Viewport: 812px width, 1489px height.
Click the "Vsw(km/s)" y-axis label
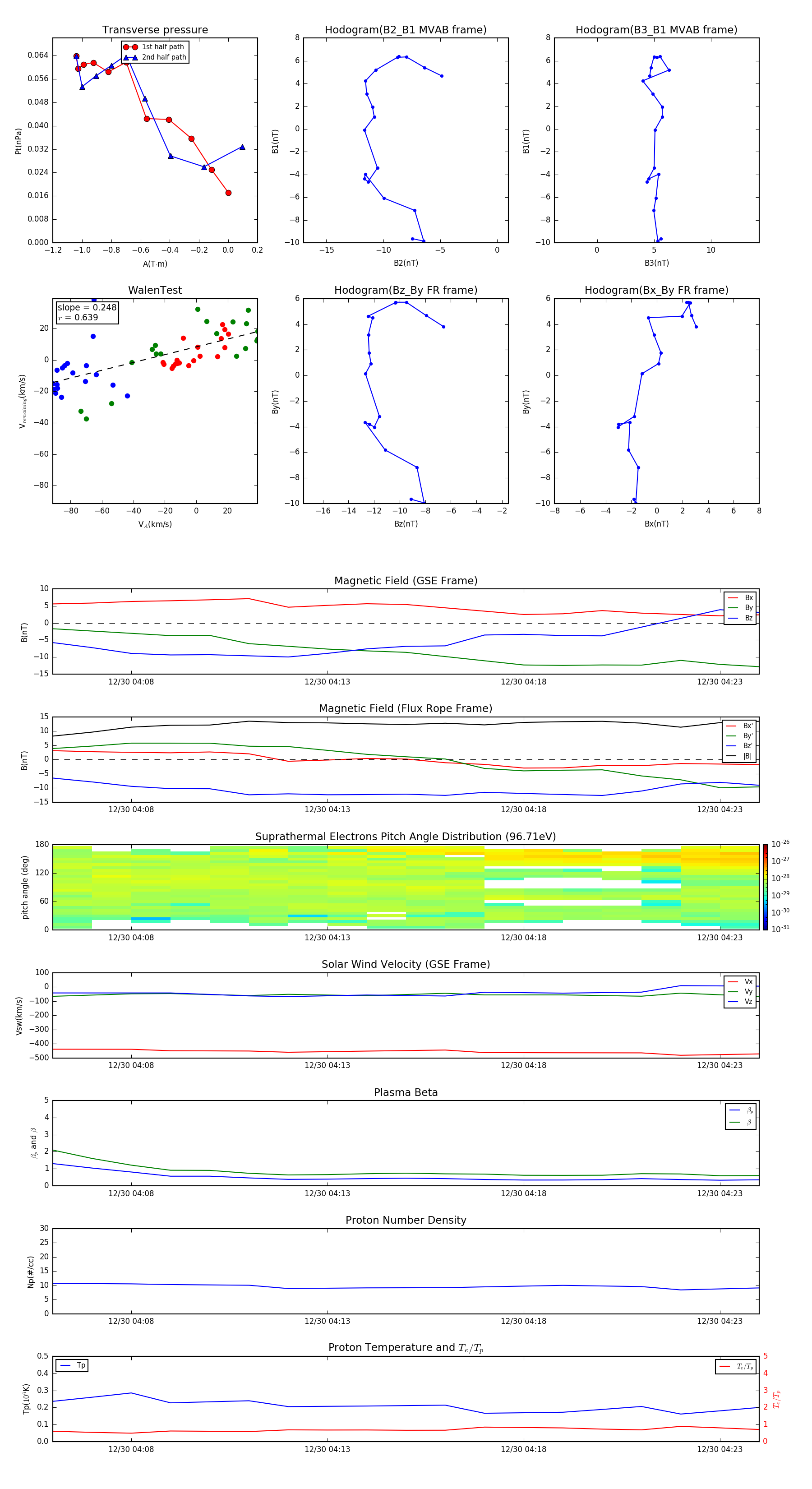point(18,1016)
